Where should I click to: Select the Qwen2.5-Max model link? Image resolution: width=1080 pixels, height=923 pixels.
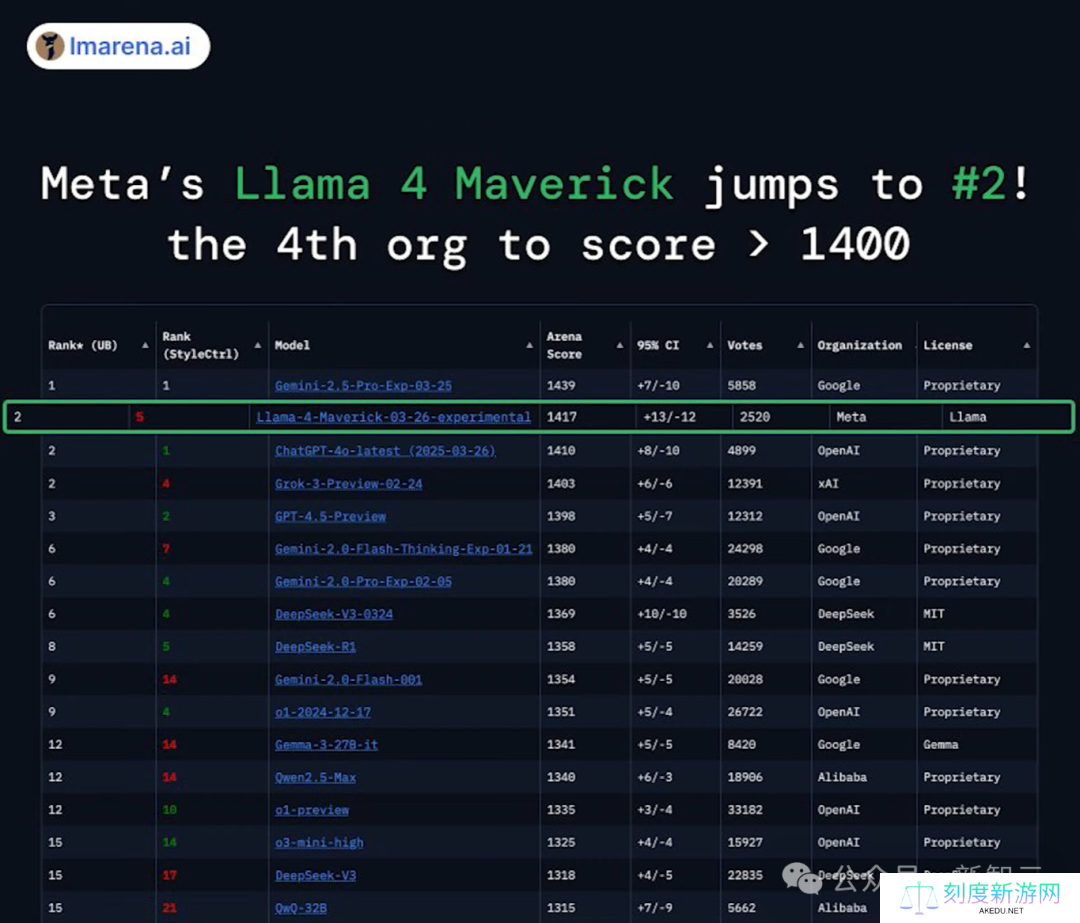[315, 777]
